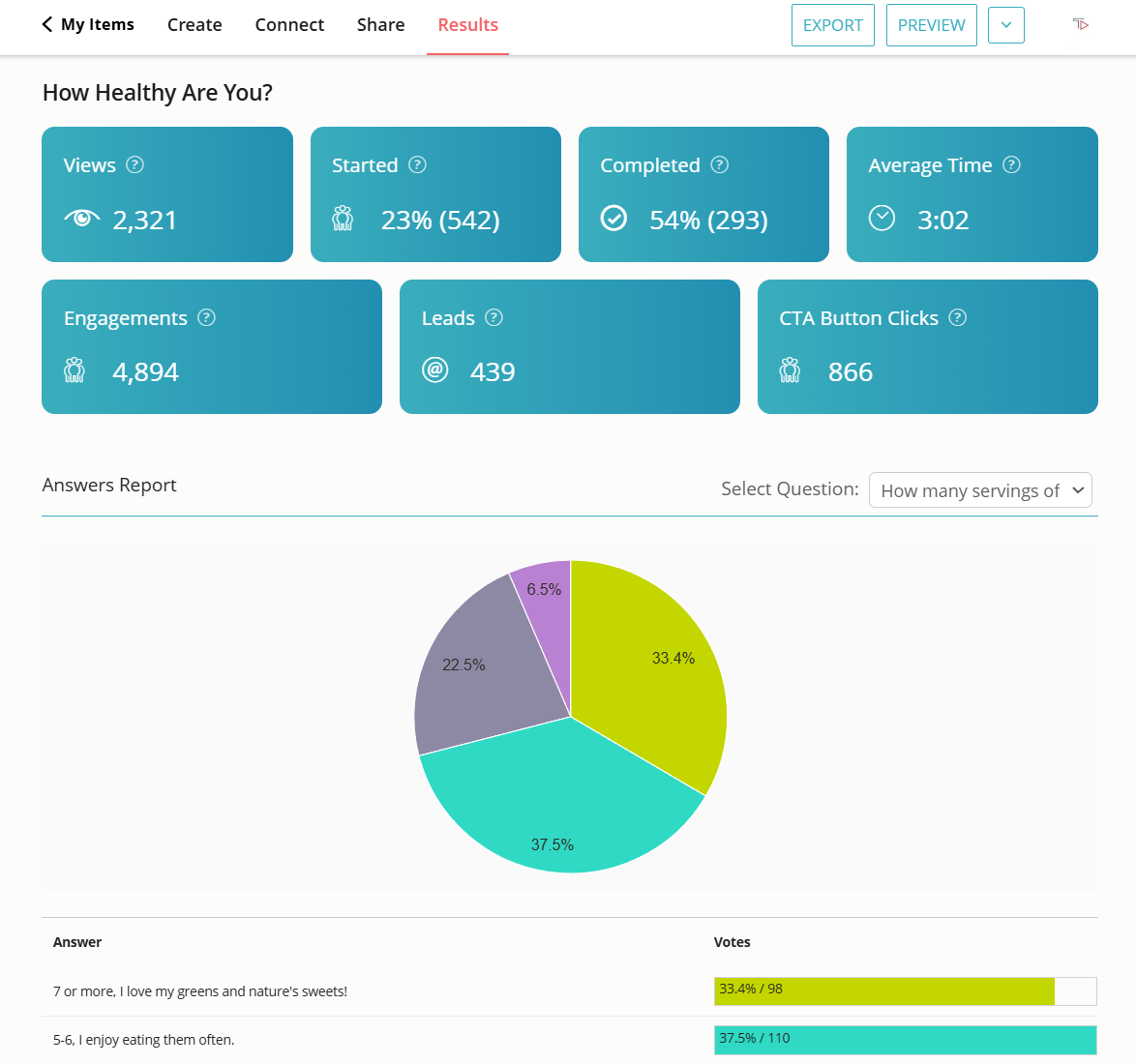
Task: Open the Create tab
Action: [194, 24]
